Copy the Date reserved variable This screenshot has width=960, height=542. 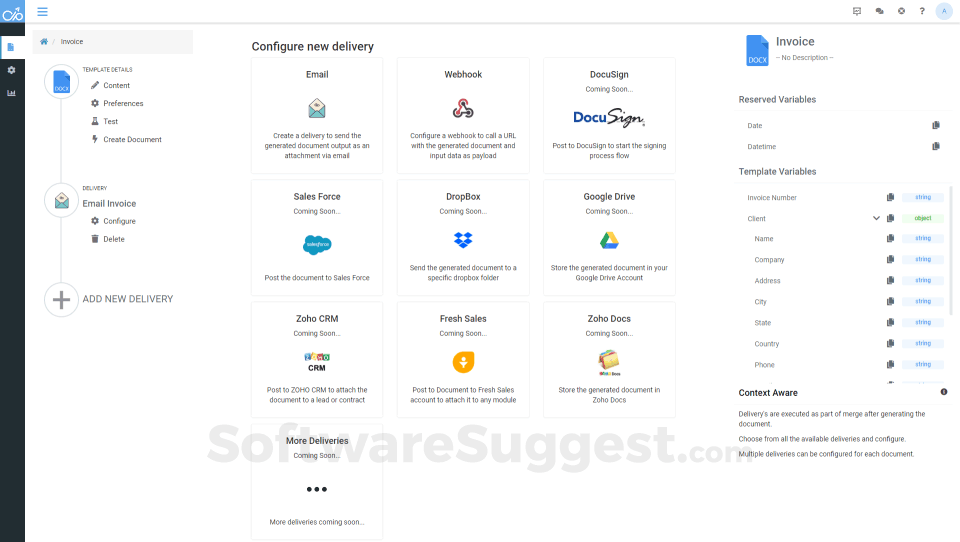pos(936,125)
